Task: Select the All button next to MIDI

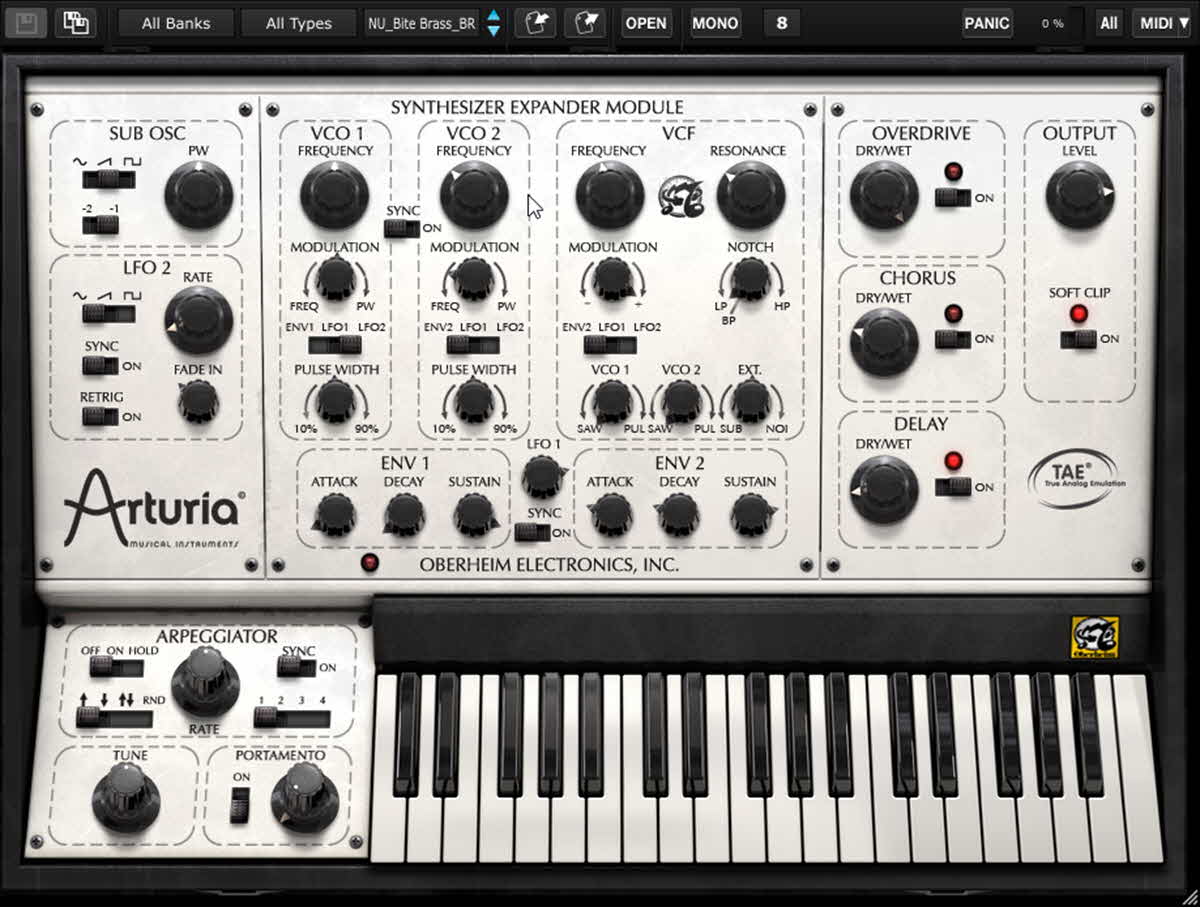Action: point(1108,23)
